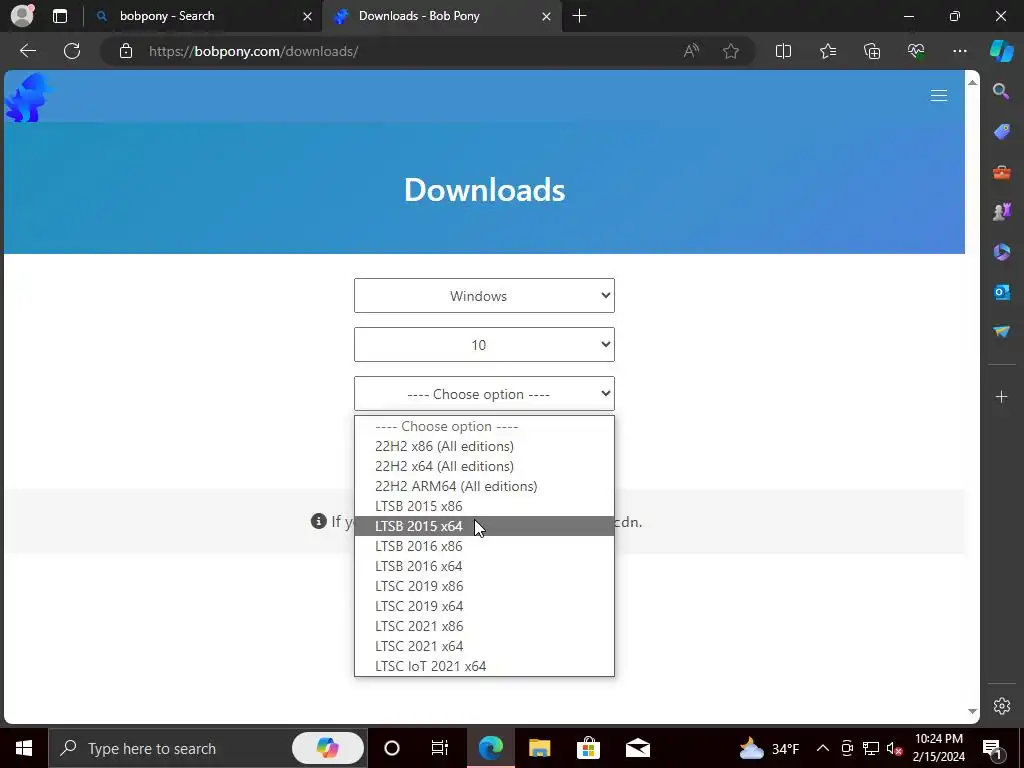This screenshot has height=768, width=1024.
Task: Choose 22H2 ARM64 (All editions)
Action: pyautogui.click(x=484, y=487)
